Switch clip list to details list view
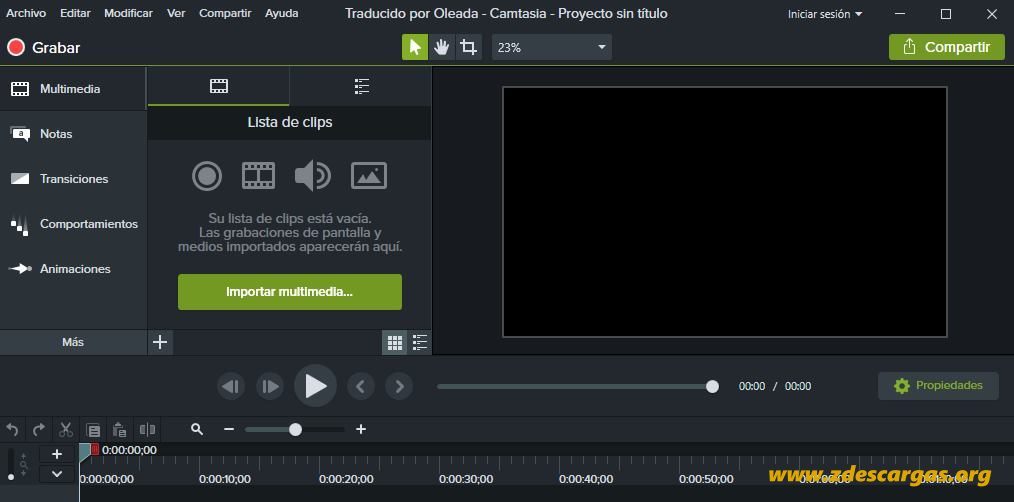 point(420,342)
